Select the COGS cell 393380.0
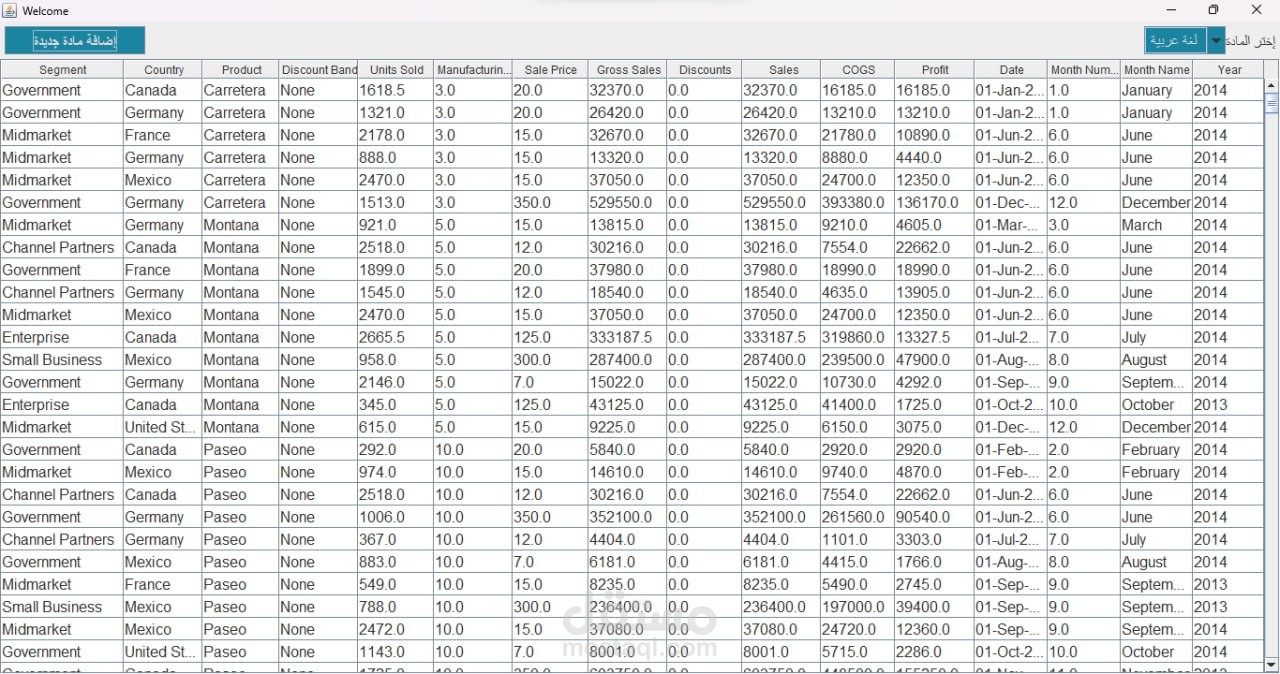 tap(858, 202)
